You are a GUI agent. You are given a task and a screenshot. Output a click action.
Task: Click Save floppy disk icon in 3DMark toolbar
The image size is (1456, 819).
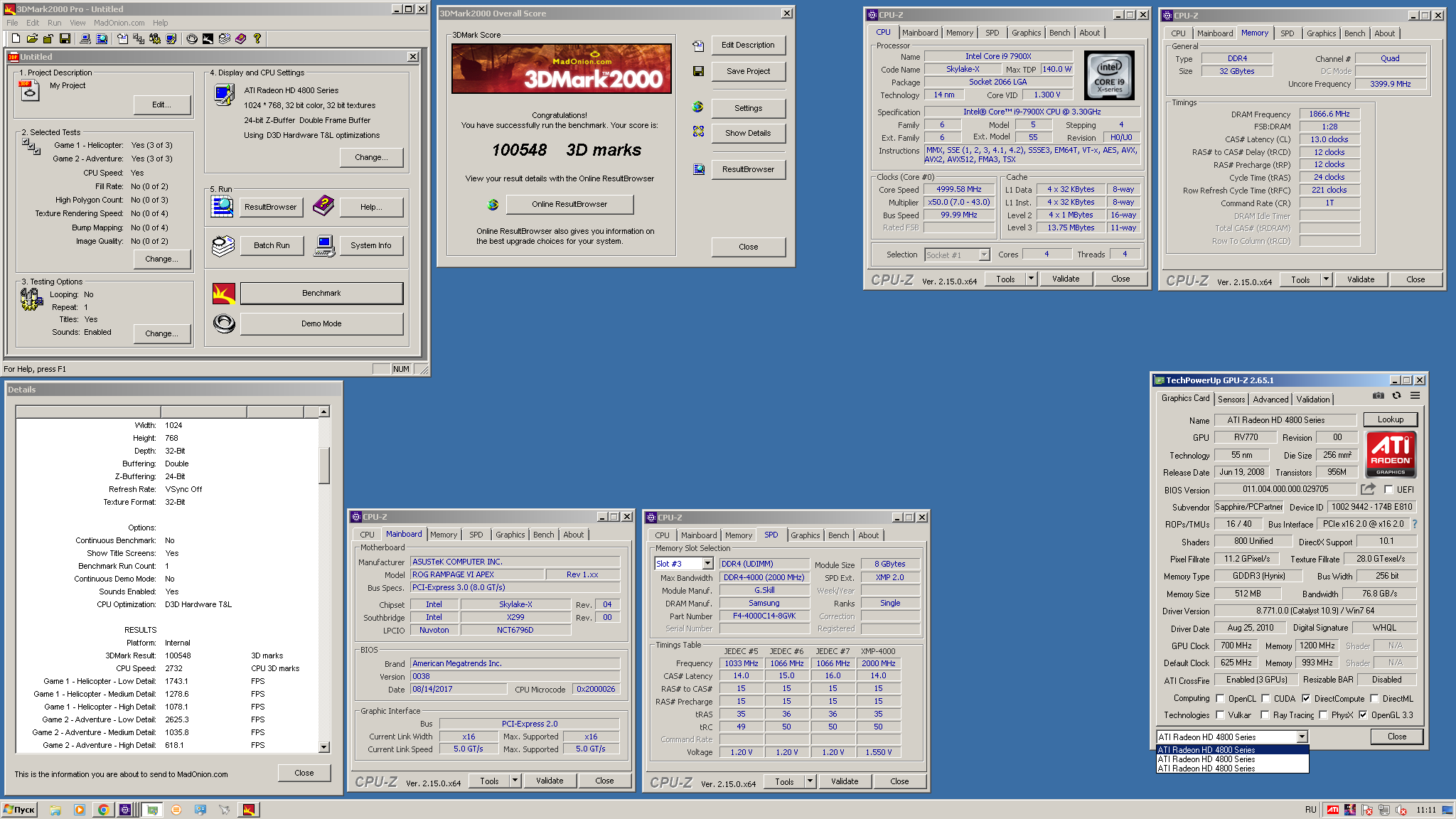tap(65, 39)
